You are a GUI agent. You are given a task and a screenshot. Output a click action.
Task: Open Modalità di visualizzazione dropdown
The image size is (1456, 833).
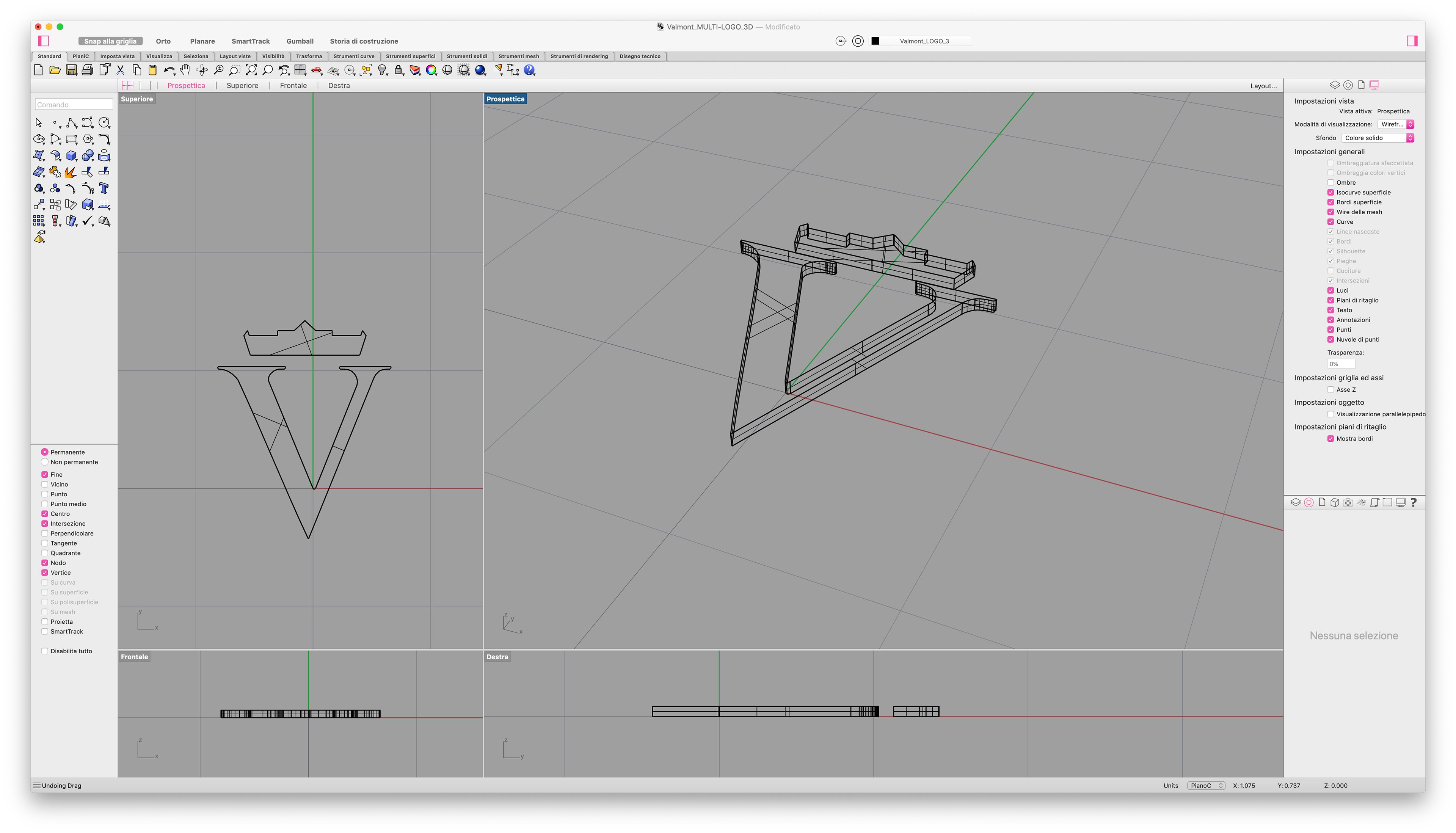1395,124
